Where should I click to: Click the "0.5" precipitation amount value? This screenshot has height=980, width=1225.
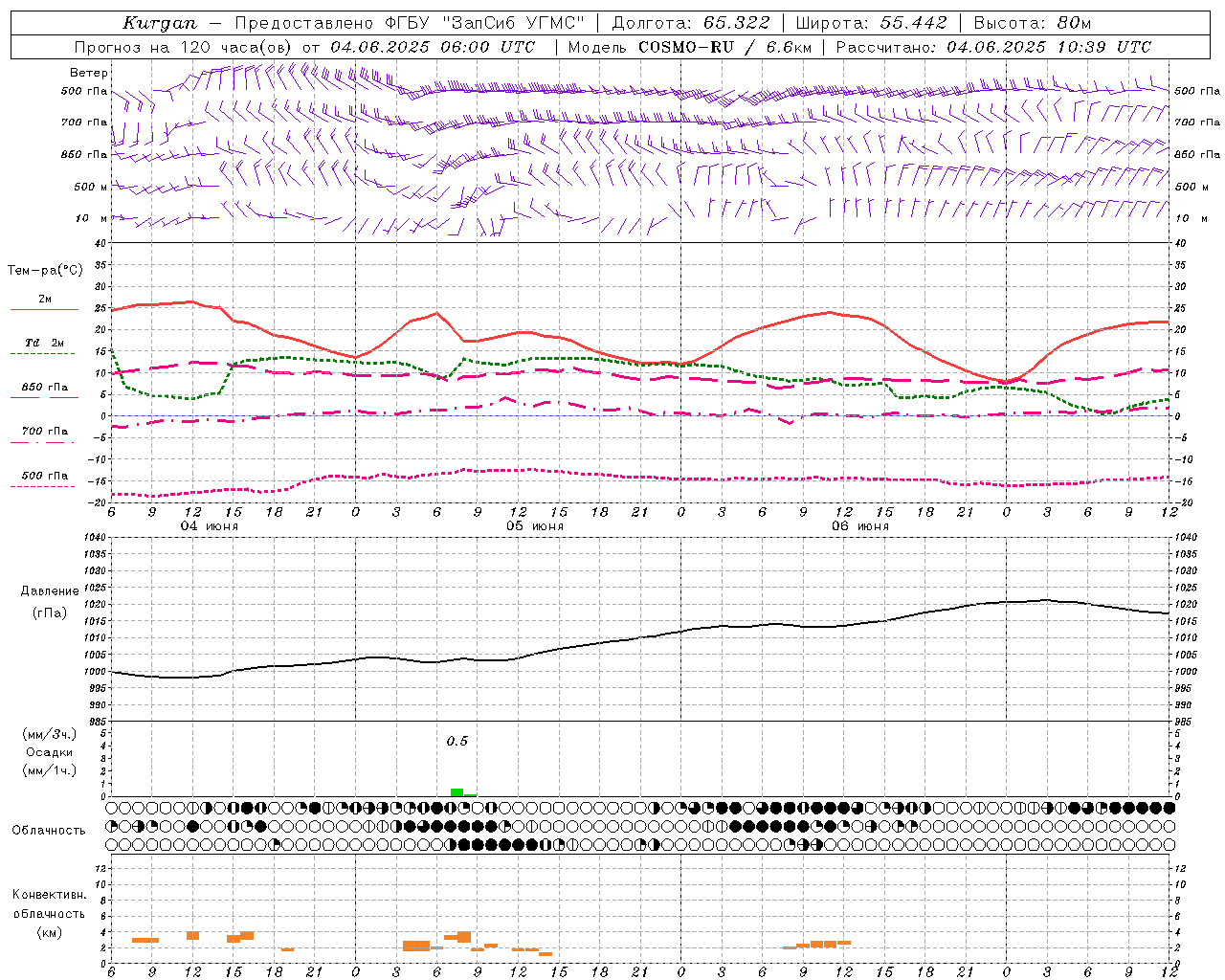(457, 742)
